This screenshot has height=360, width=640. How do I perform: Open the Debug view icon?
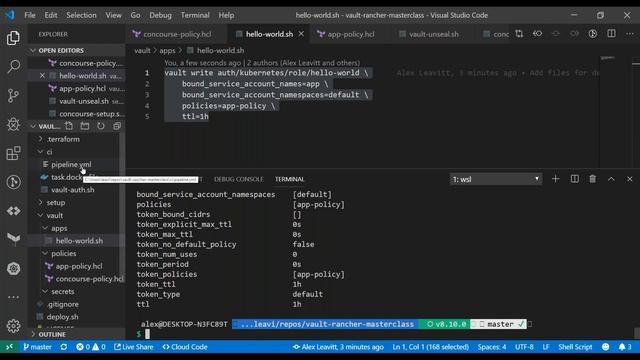pos(13,124)
